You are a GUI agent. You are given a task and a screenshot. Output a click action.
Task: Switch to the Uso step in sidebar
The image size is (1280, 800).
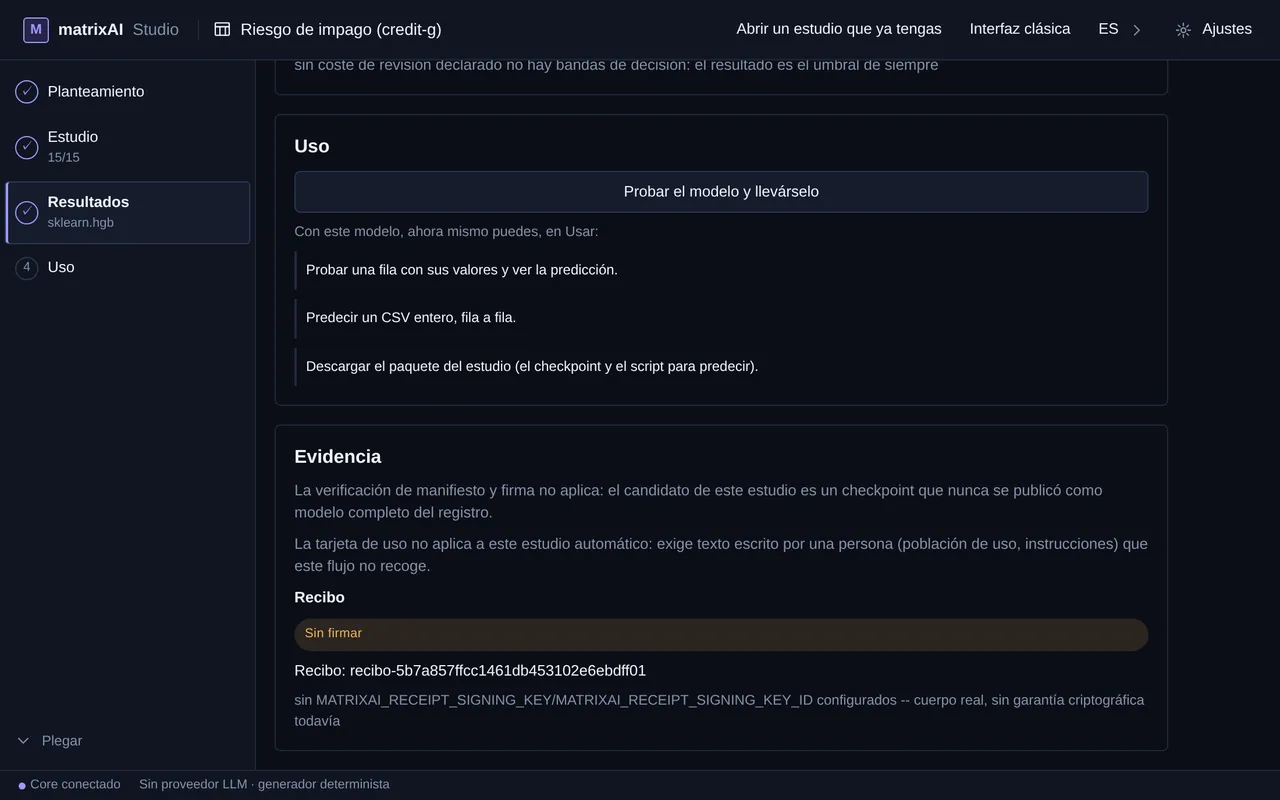coord(128,268)
